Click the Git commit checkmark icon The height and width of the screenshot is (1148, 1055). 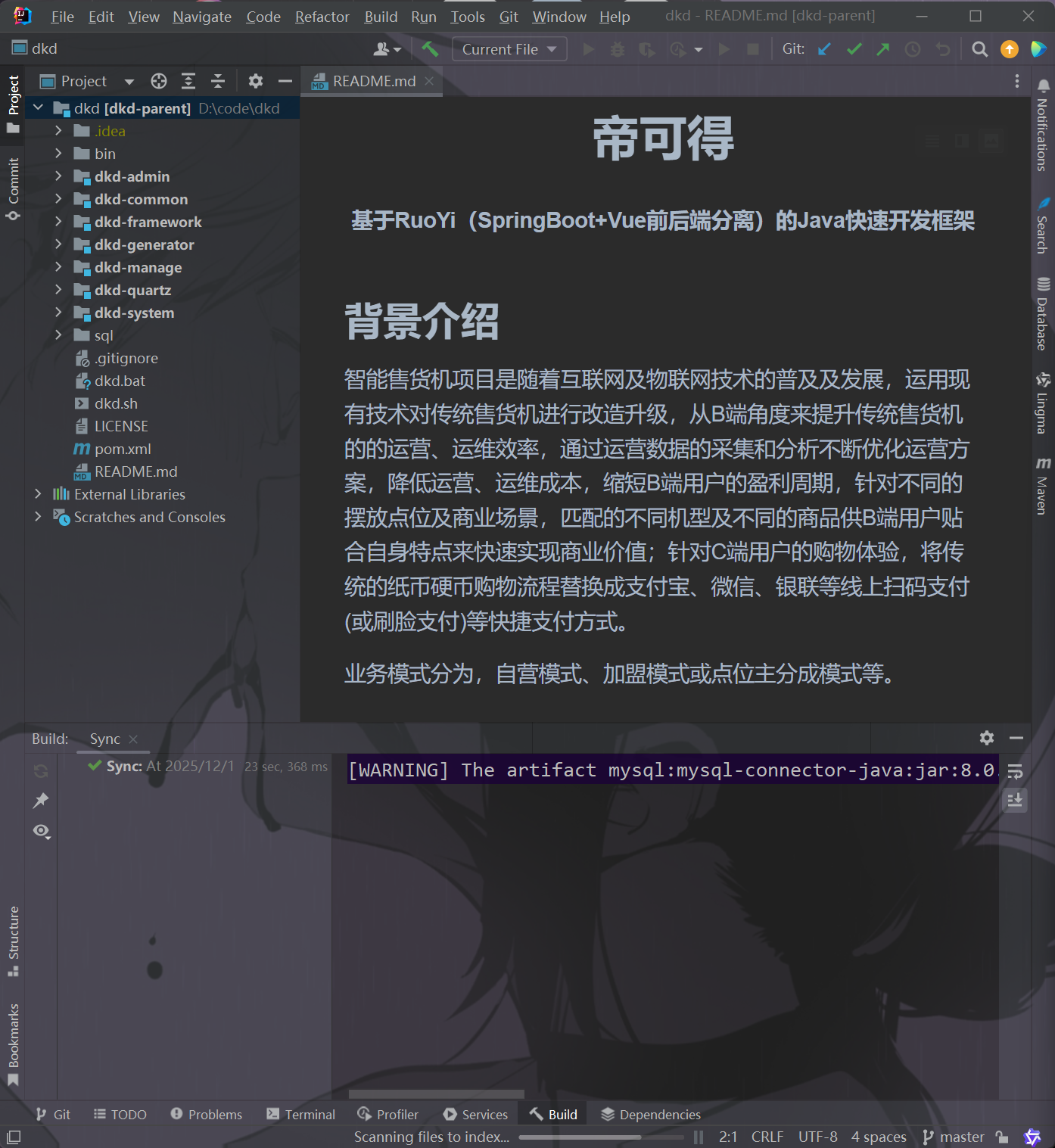(x=854, y=48)
